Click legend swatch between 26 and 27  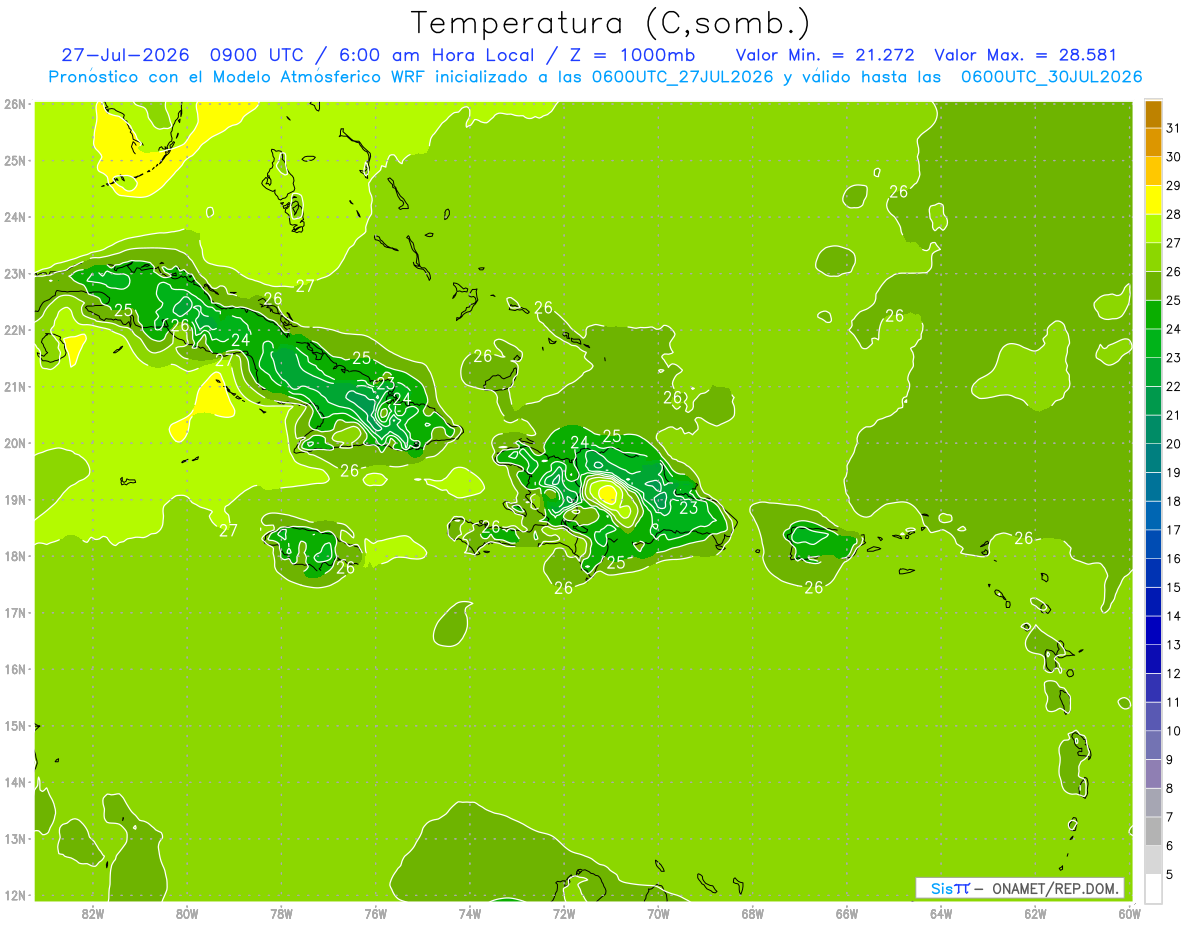click(1153, 257)
